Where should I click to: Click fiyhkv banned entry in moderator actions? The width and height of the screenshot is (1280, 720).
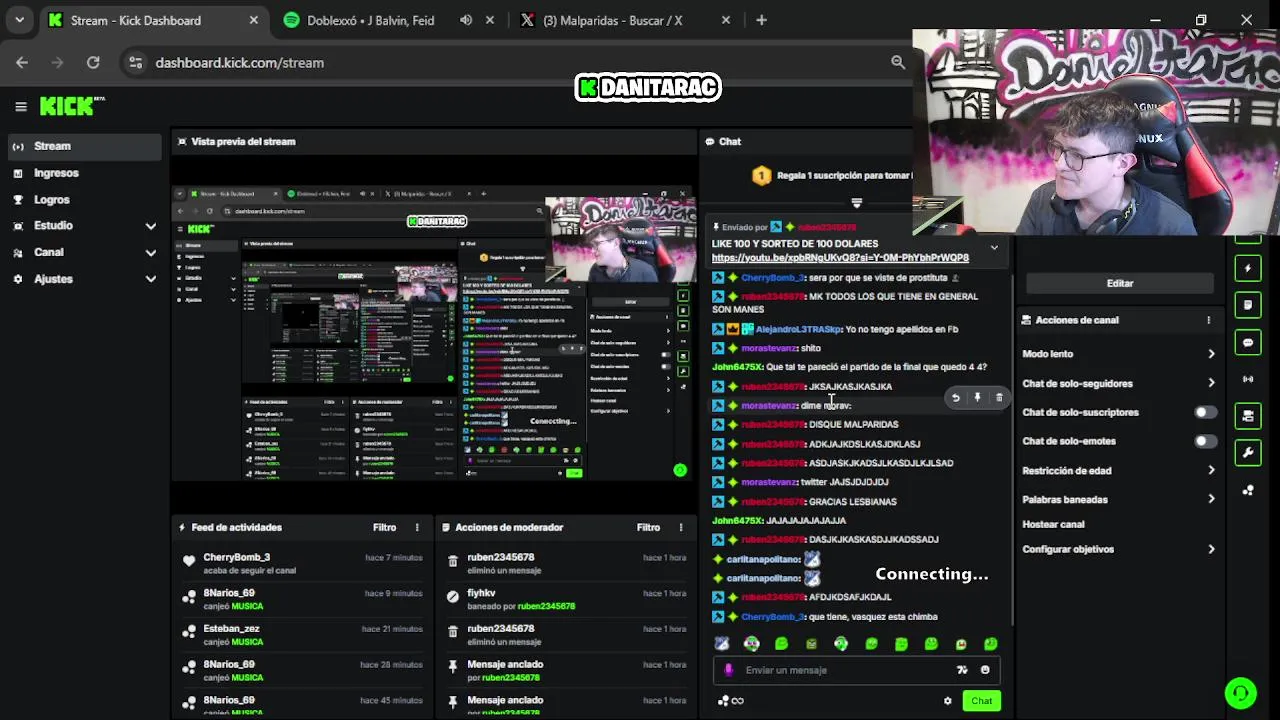coord(565,599)
